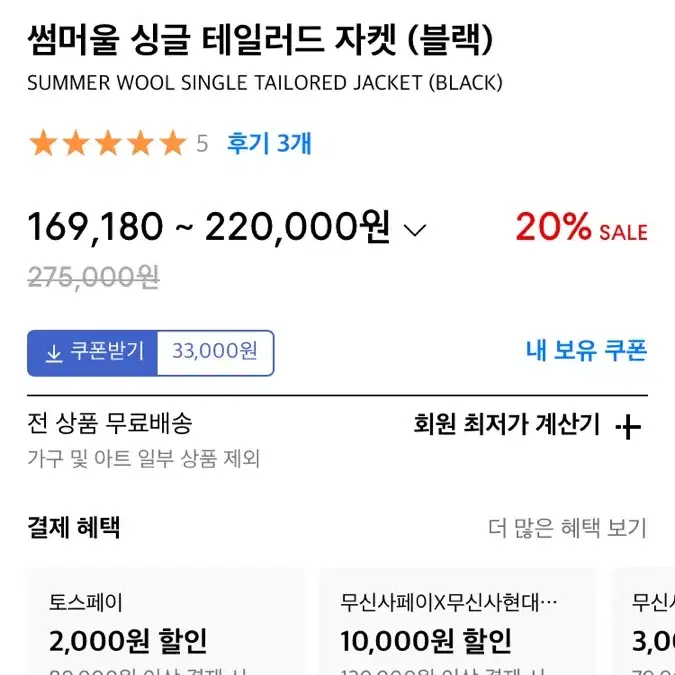
Task: Click the 썸머울 싱글 테일러드 자켓 product title
Action: [x=260, y=40]
